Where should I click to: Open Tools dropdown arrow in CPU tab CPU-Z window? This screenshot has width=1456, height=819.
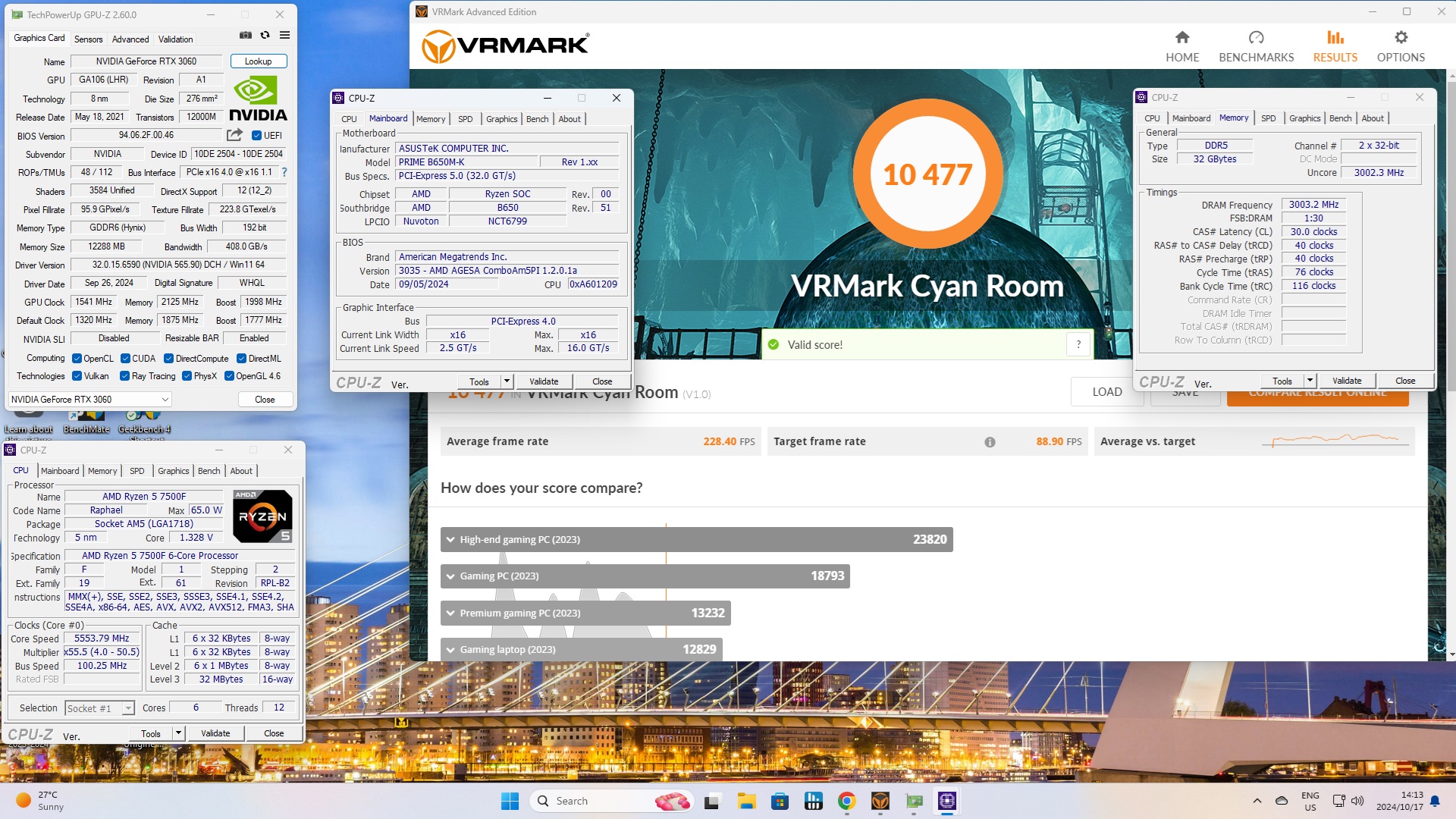[x=178, y=733]
